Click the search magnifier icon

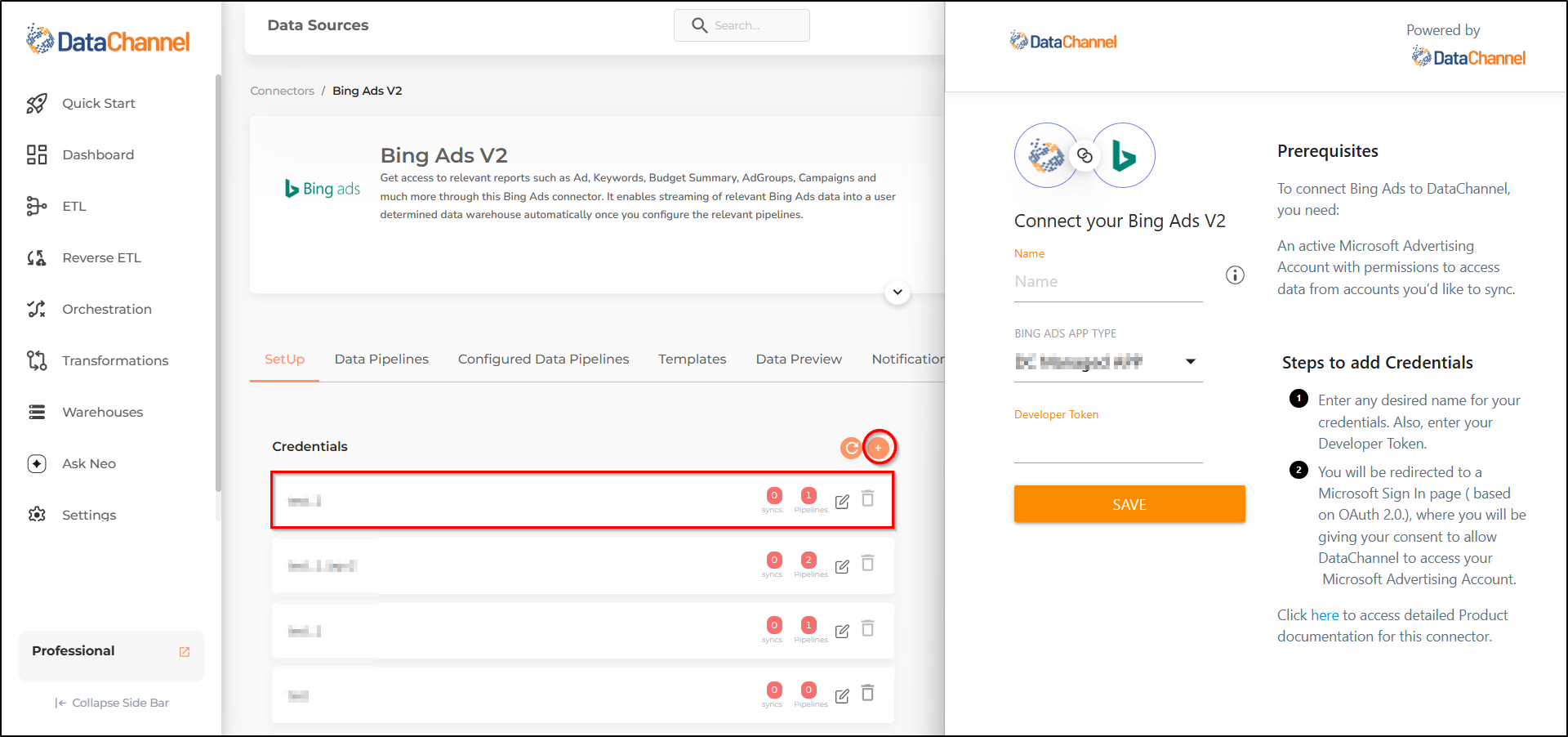tap(700, 25)
